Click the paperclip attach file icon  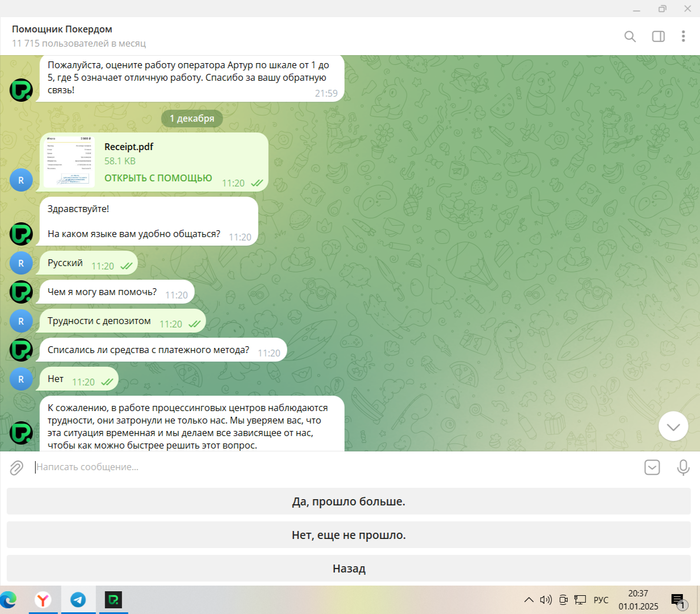click(17, 468)
